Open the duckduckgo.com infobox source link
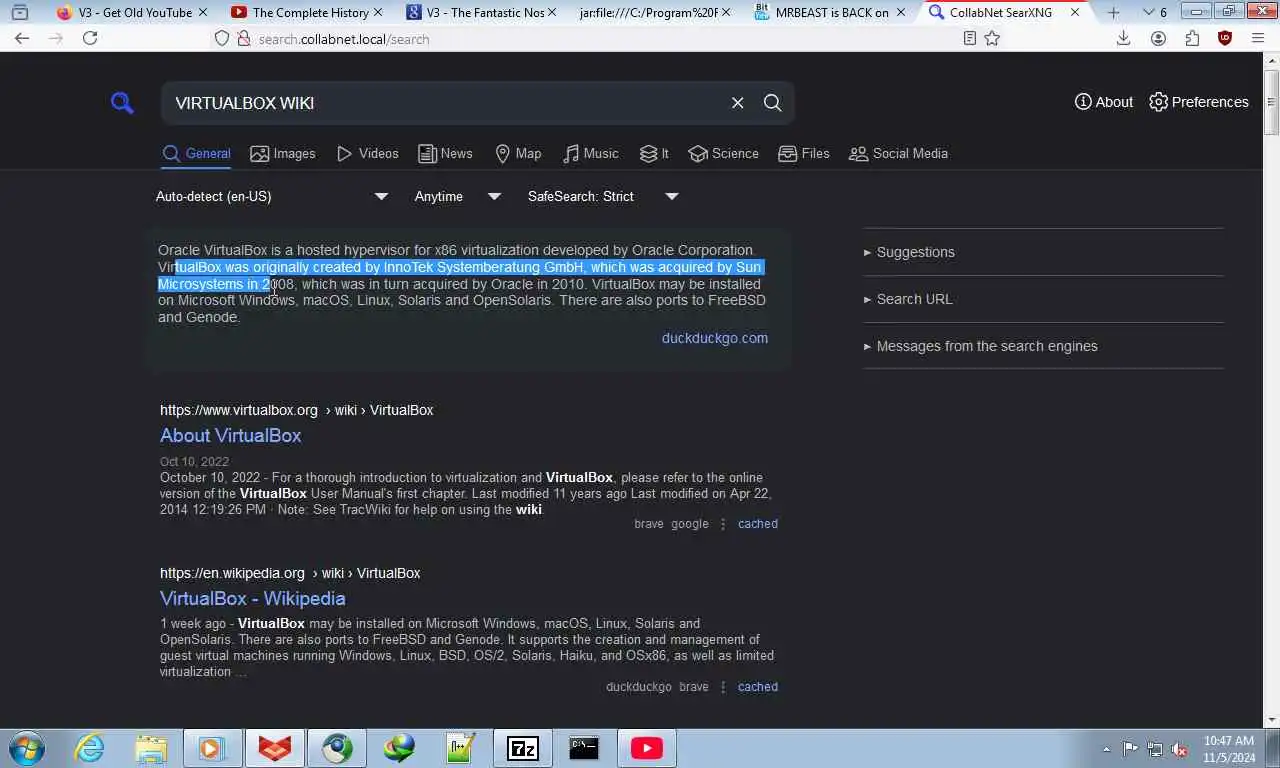Image resolution: width=1280 pixels, height=768 pixels. tap(715, 338)
